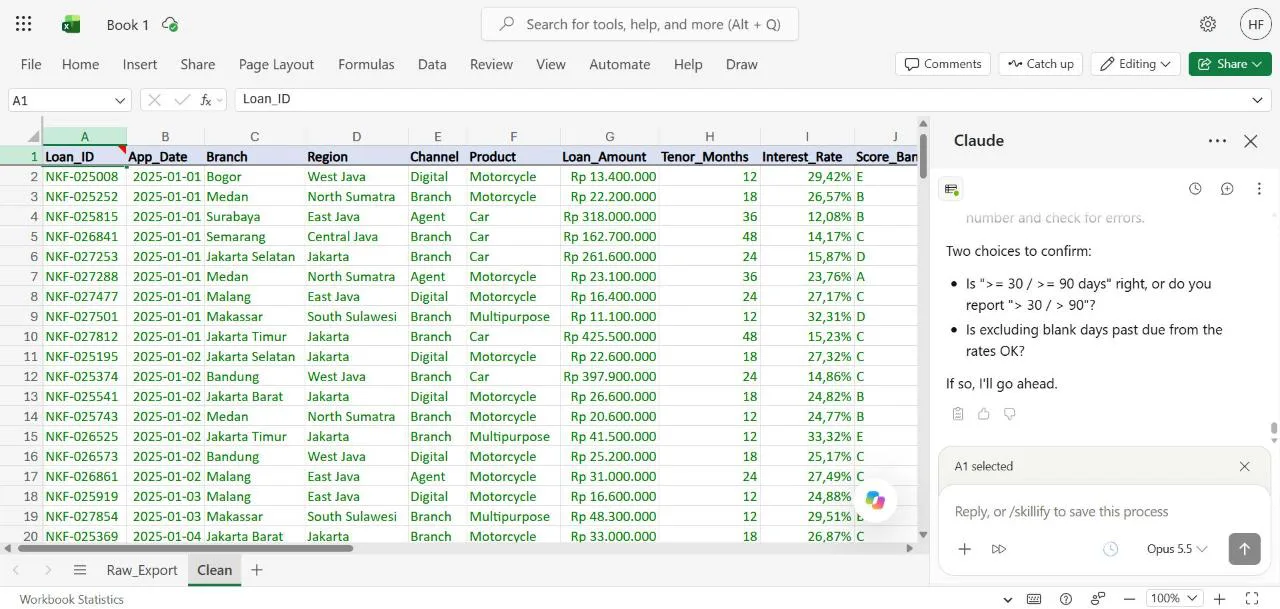This screenshot has height=609, width=1280.
Task: Start a new chat in Claude panel
Action: point(1227,189)
